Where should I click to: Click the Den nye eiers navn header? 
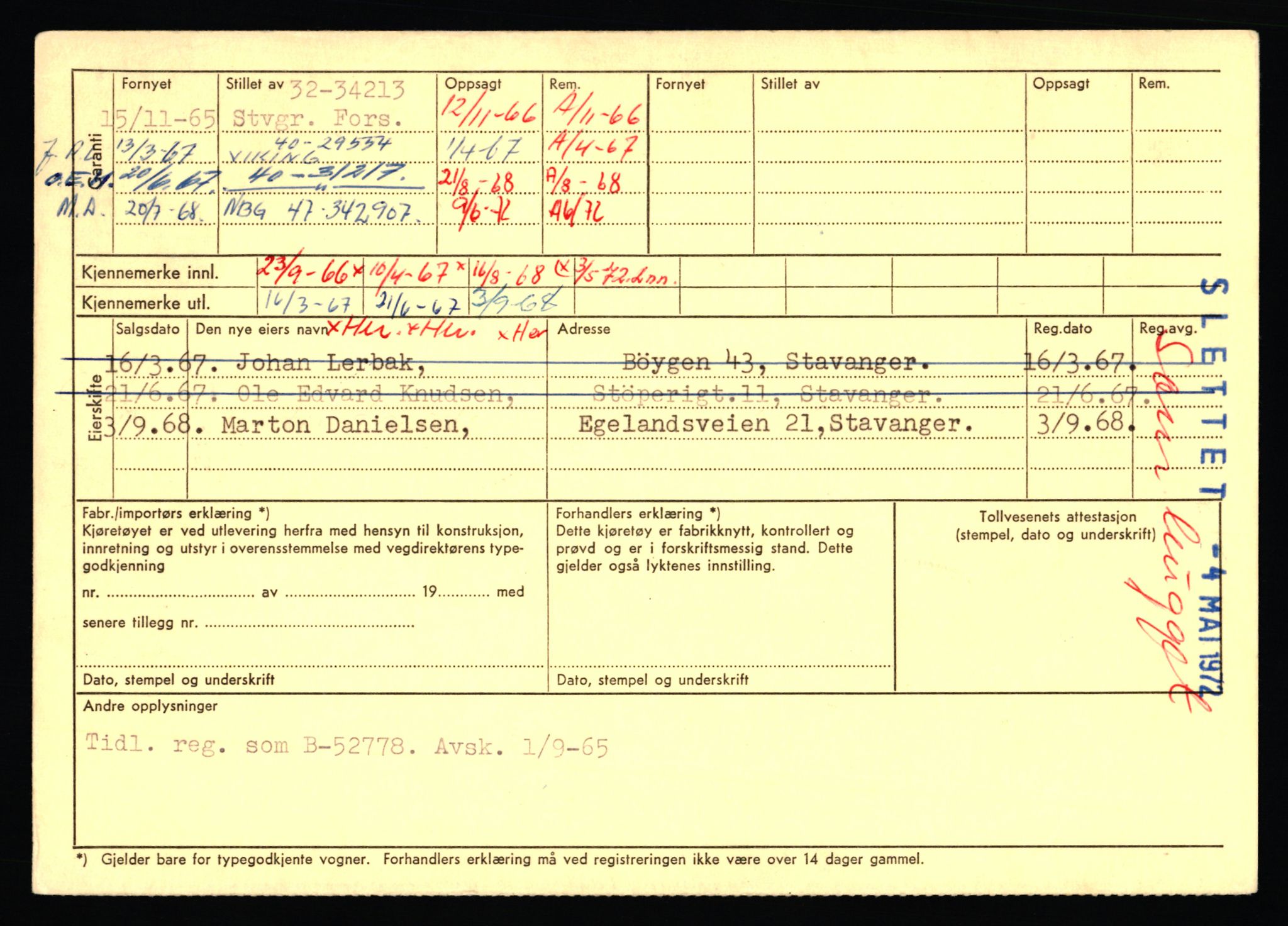tap(262, 330)
